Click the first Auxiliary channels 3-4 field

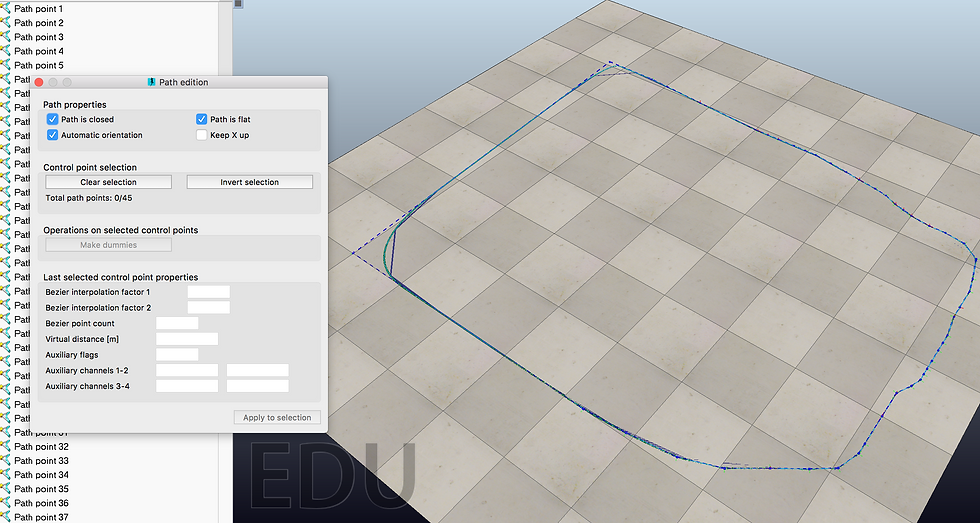tap(187, 386)
